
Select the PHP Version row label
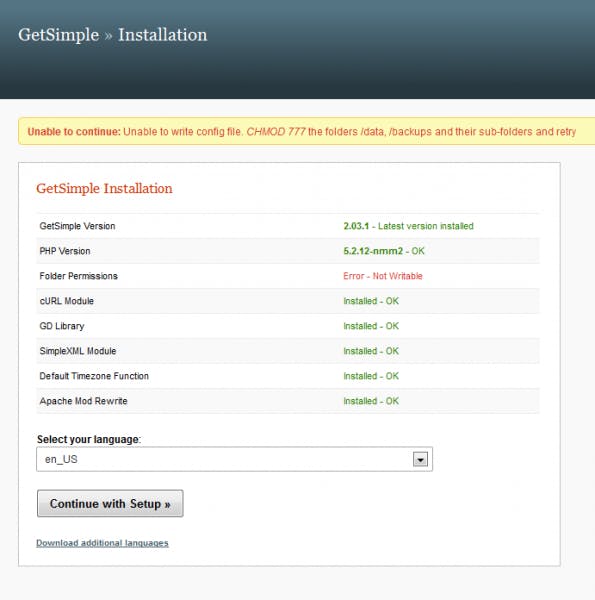[65, 251]
